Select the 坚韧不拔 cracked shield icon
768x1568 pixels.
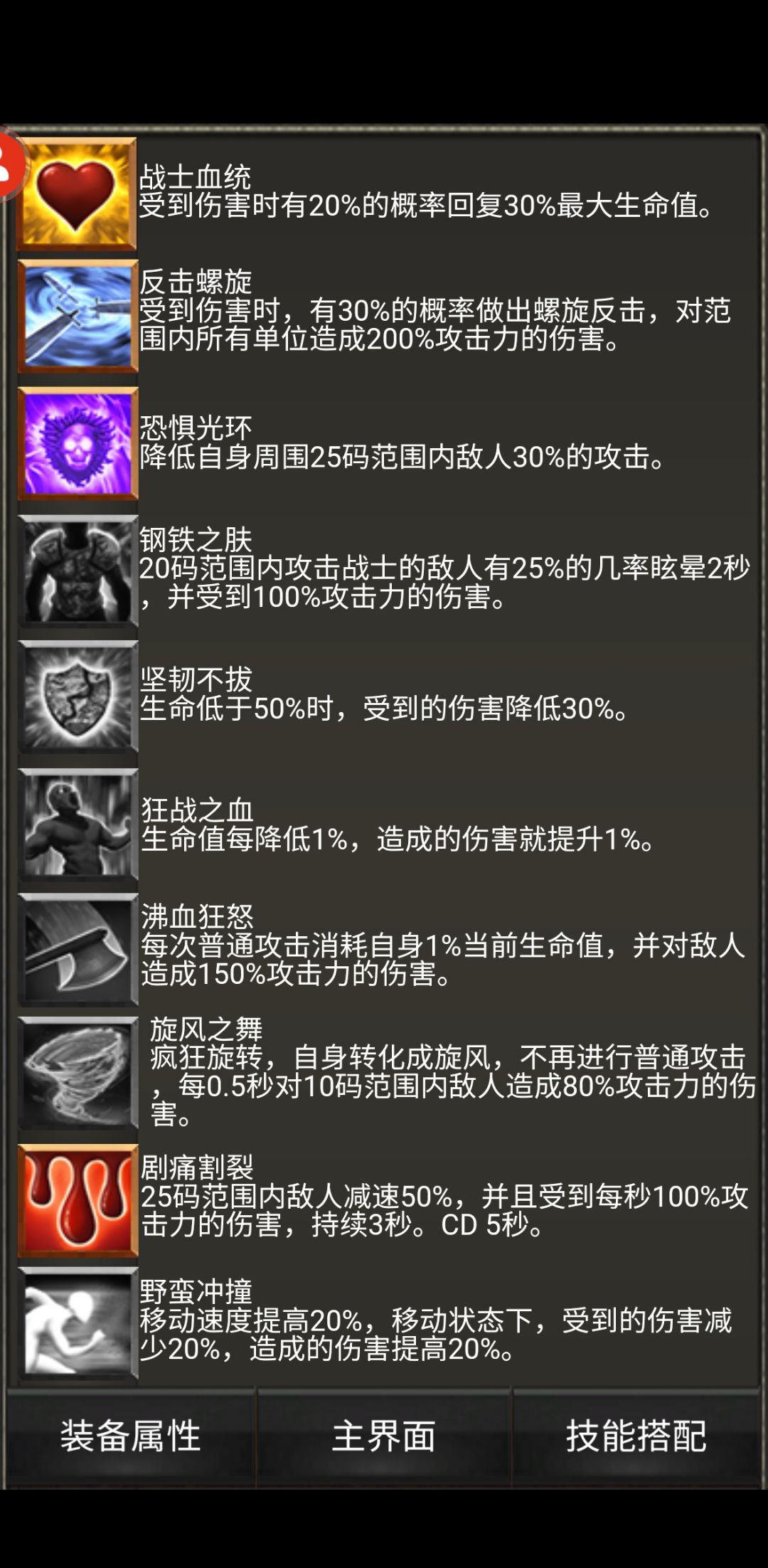(x=78, y=697)
